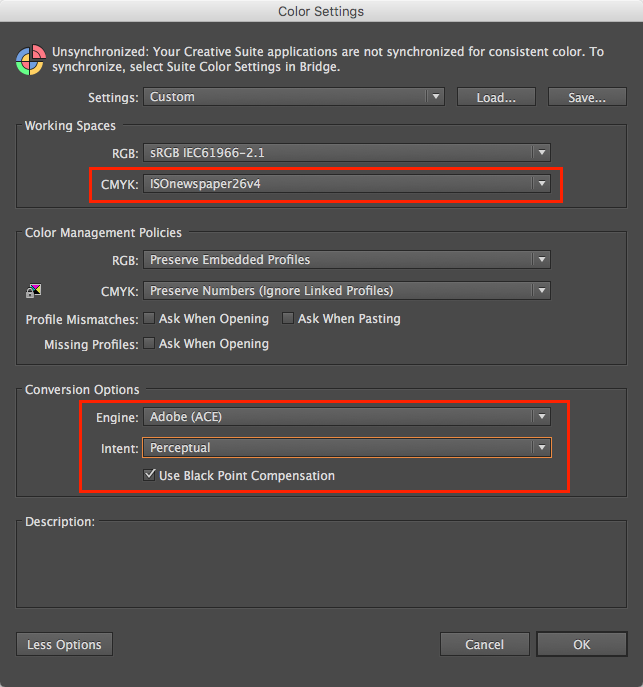Viewport: 643px width, 687px height.
Task: Open the RGB working space dropdown sRGB IEC61966-2.1
Action: pos(347,152)
